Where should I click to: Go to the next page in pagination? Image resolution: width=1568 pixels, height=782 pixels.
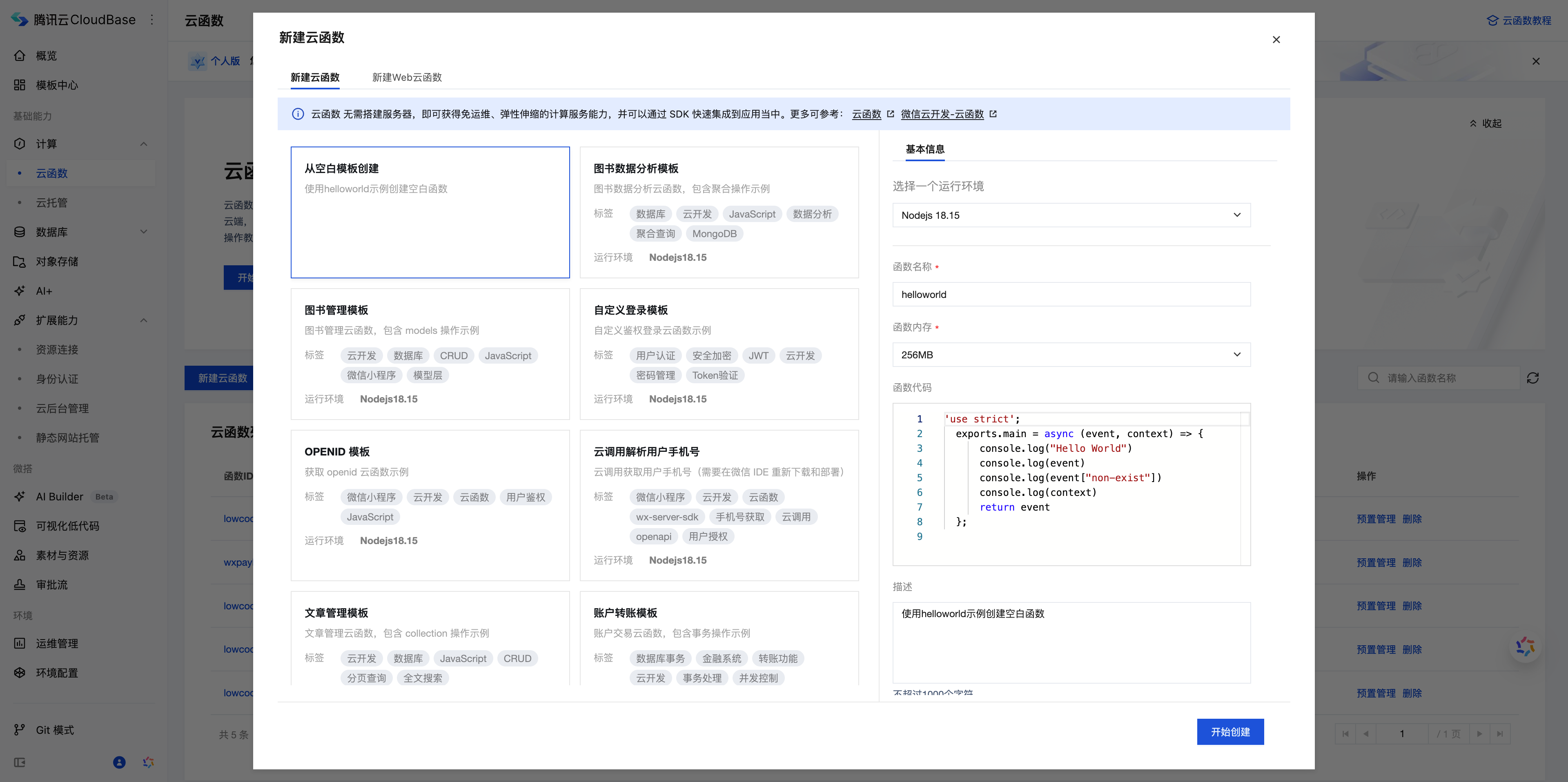(x=1479, y=733)
